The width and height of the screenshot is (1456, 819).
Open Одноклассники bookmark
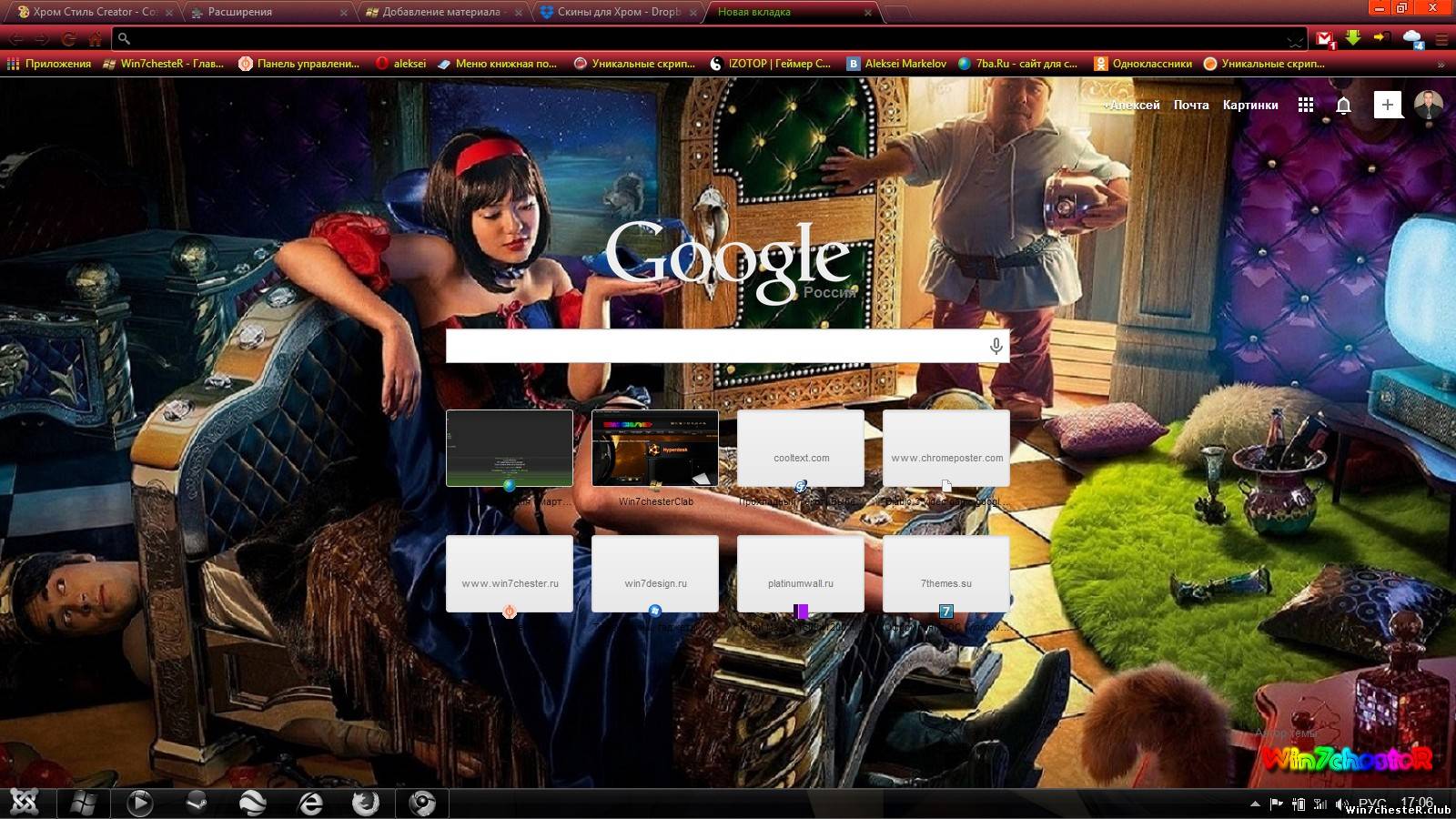1143,64
